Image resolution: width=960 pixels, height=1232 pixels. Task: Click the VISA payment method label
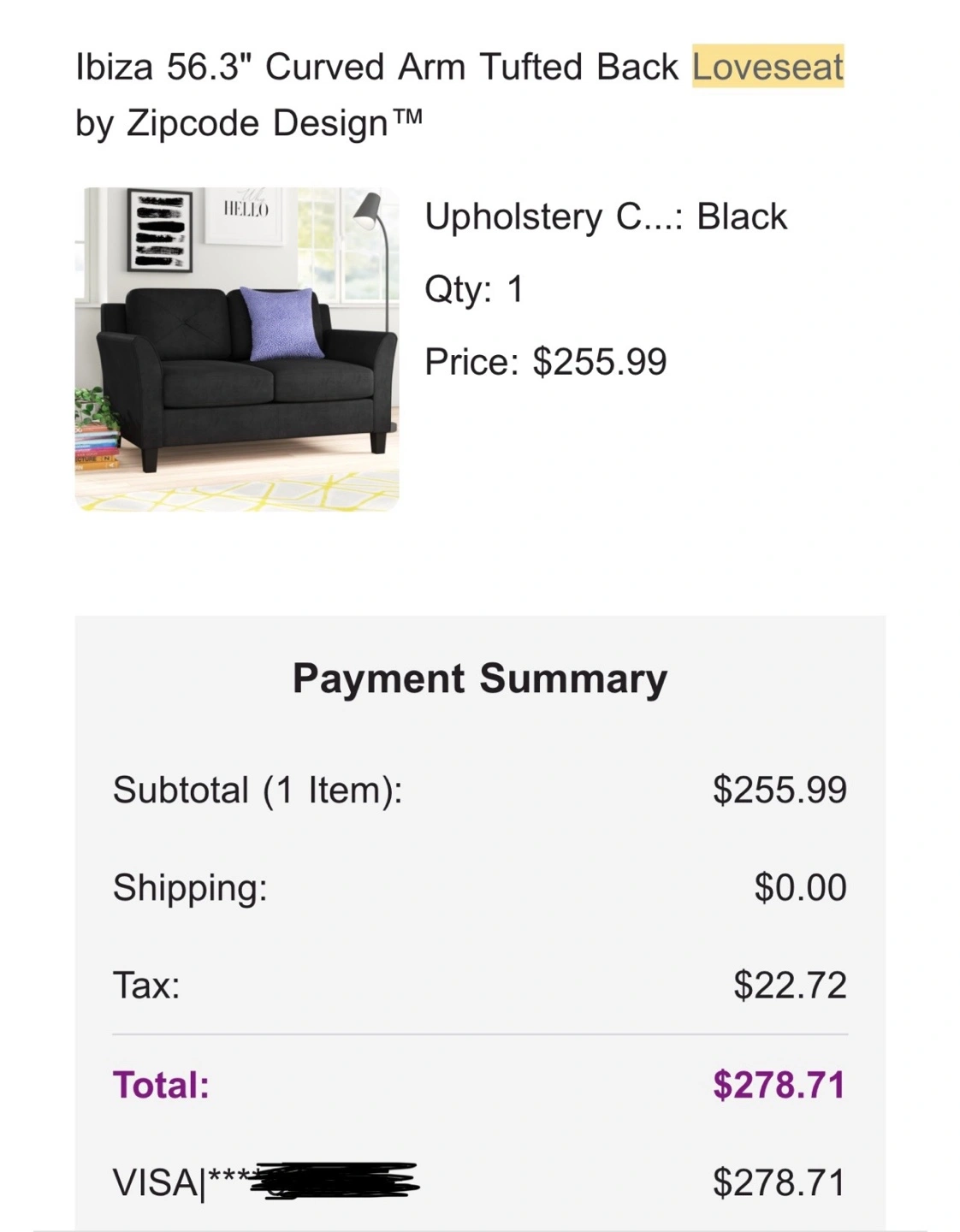[x=155, y=1182]
